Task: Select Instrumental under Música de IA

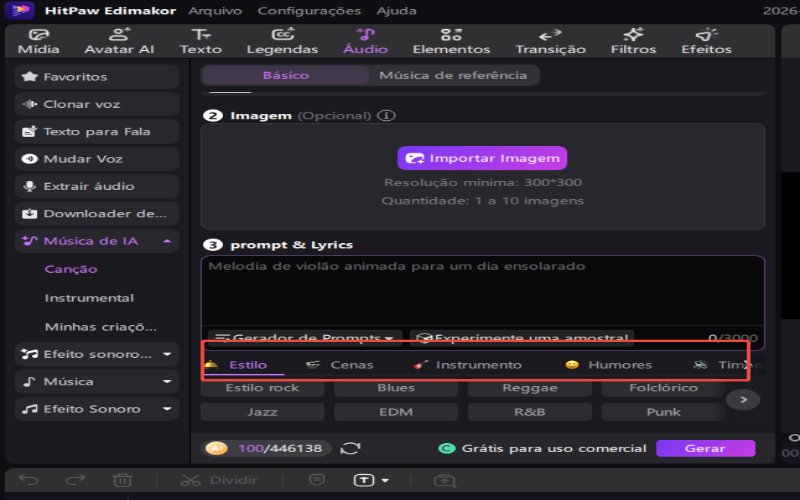Action: tap(89, 297)
